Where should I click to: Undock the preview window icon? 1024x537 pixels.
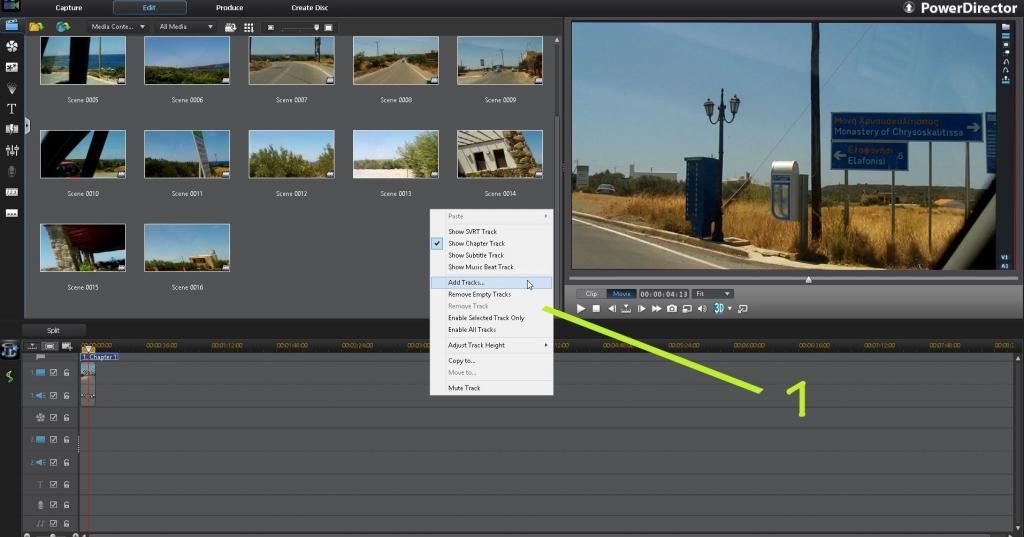coord(743,308)
